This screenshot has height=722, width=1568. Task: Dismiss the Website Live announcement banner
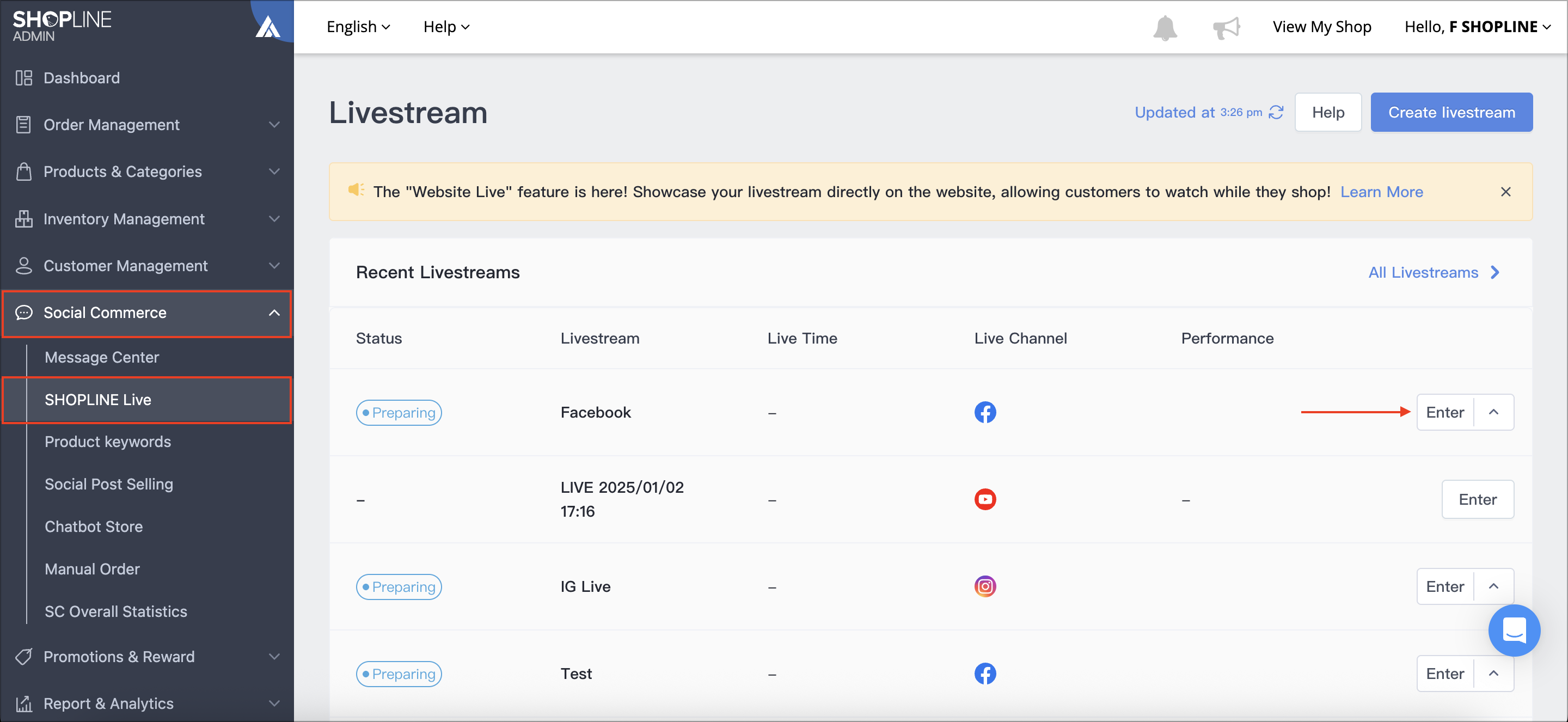1505,192
